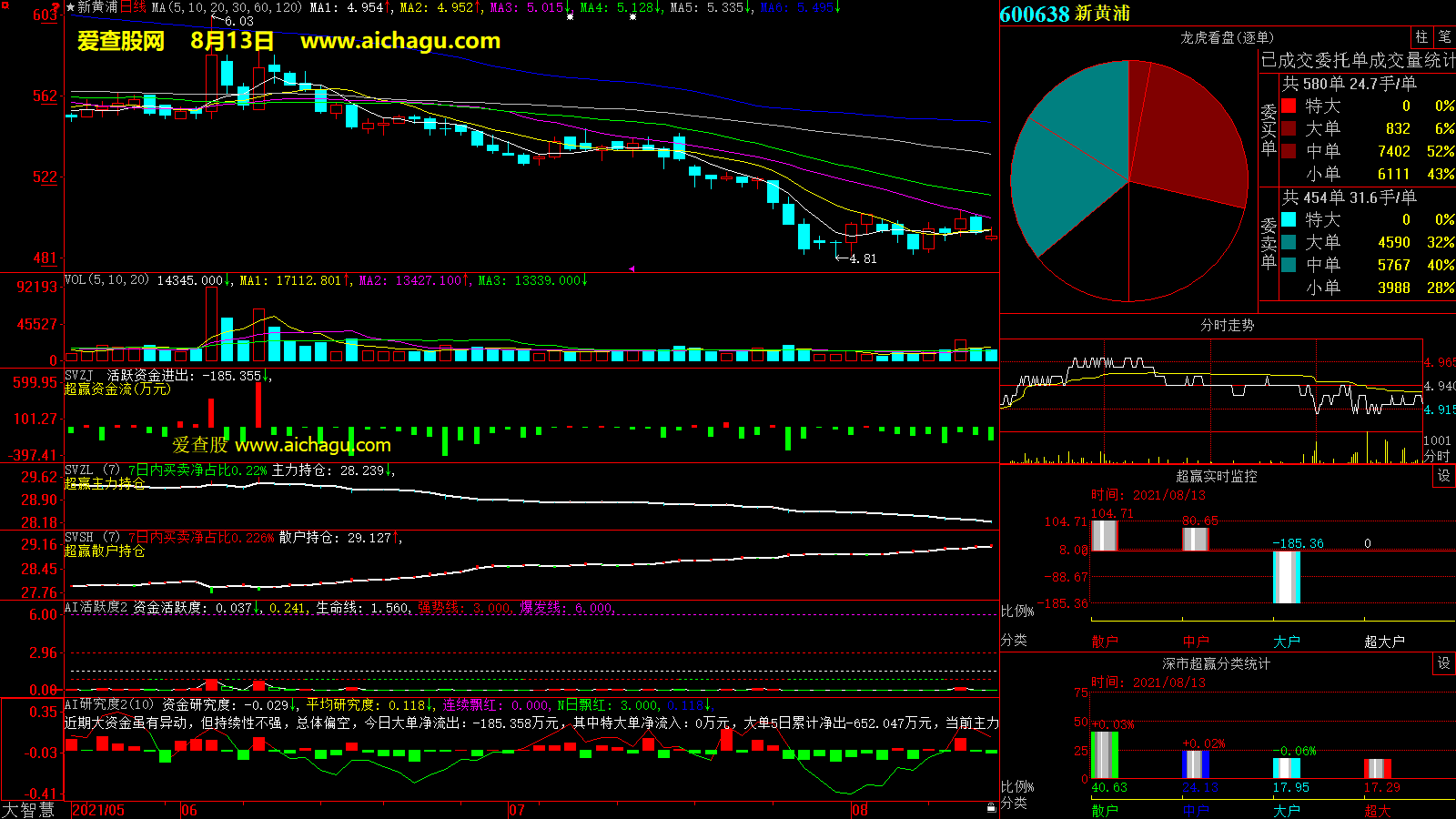Click the green 散户 bar in 深市超赢分类统计
The width and height of the screenshot is (1456, 819).
1104,754
